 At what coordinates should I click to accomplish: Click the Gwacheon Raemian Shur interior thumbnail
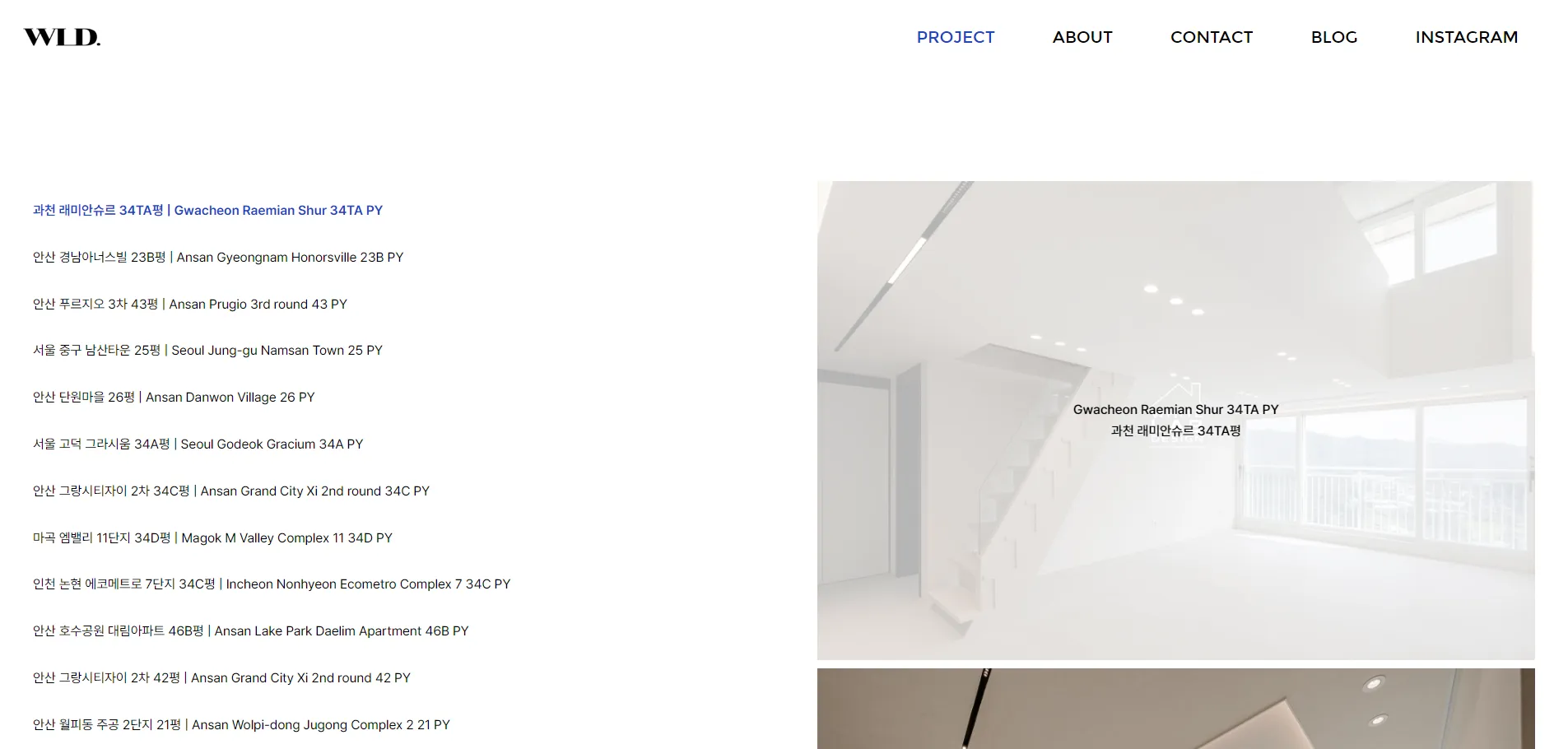[1175, 421]
